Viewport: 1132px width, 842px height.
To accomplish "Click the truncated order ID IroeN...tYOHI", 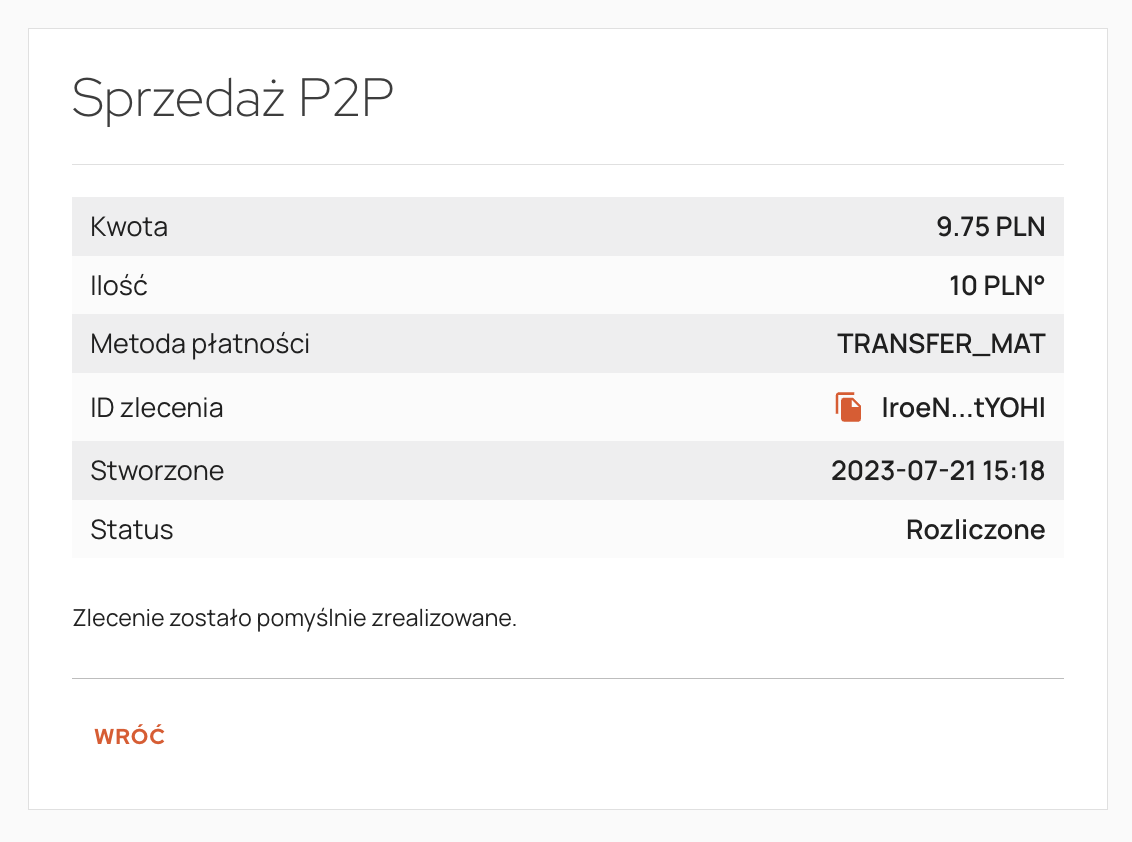I will click(963, 408).
